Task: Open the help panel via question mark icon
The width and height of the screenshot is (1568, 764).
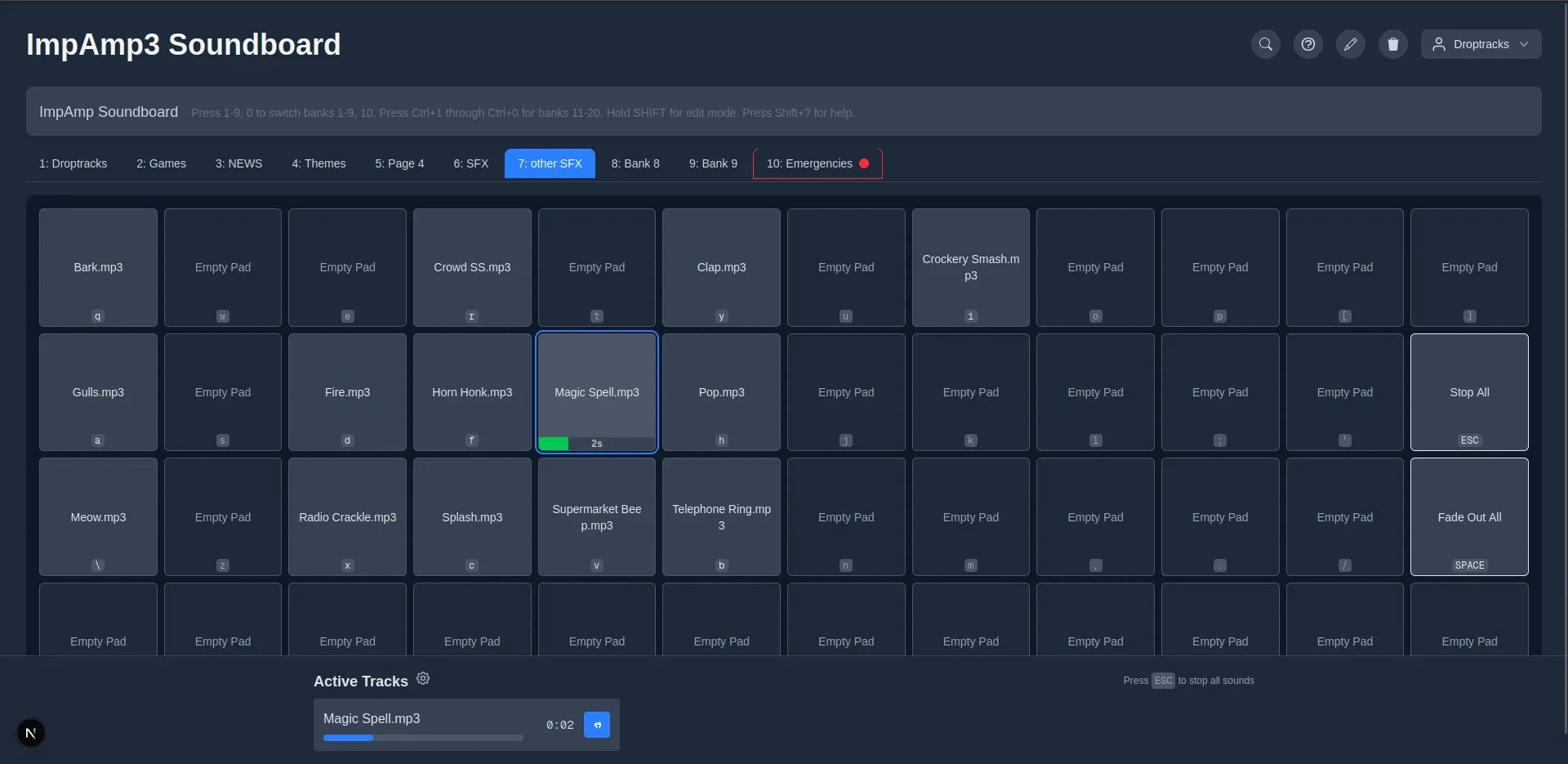Action: click(x=1307, y=44)
